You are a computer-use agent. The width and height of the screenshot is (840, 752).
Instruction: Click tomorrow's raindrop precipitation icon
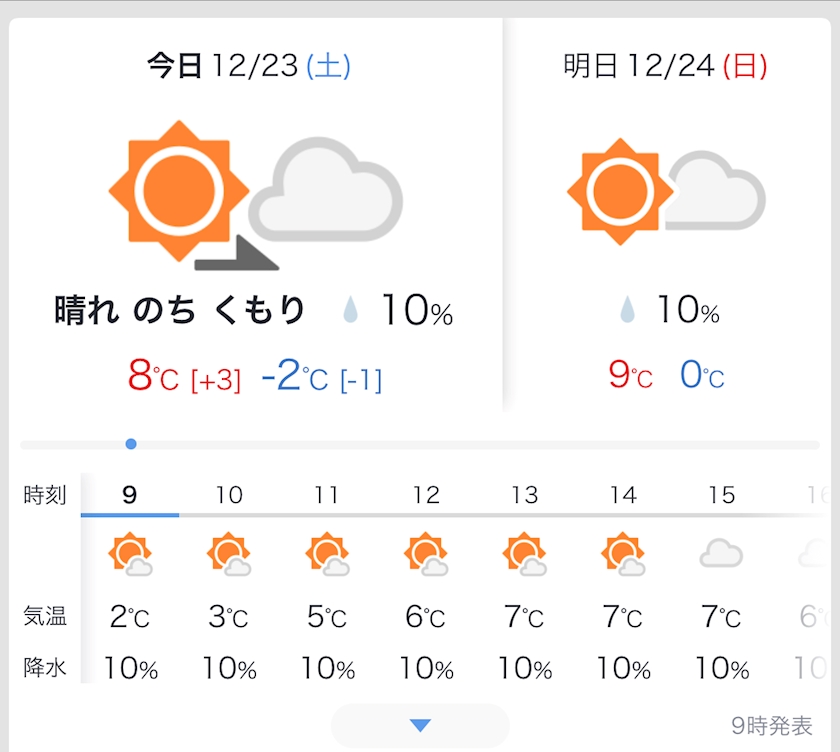click(627, 311)
